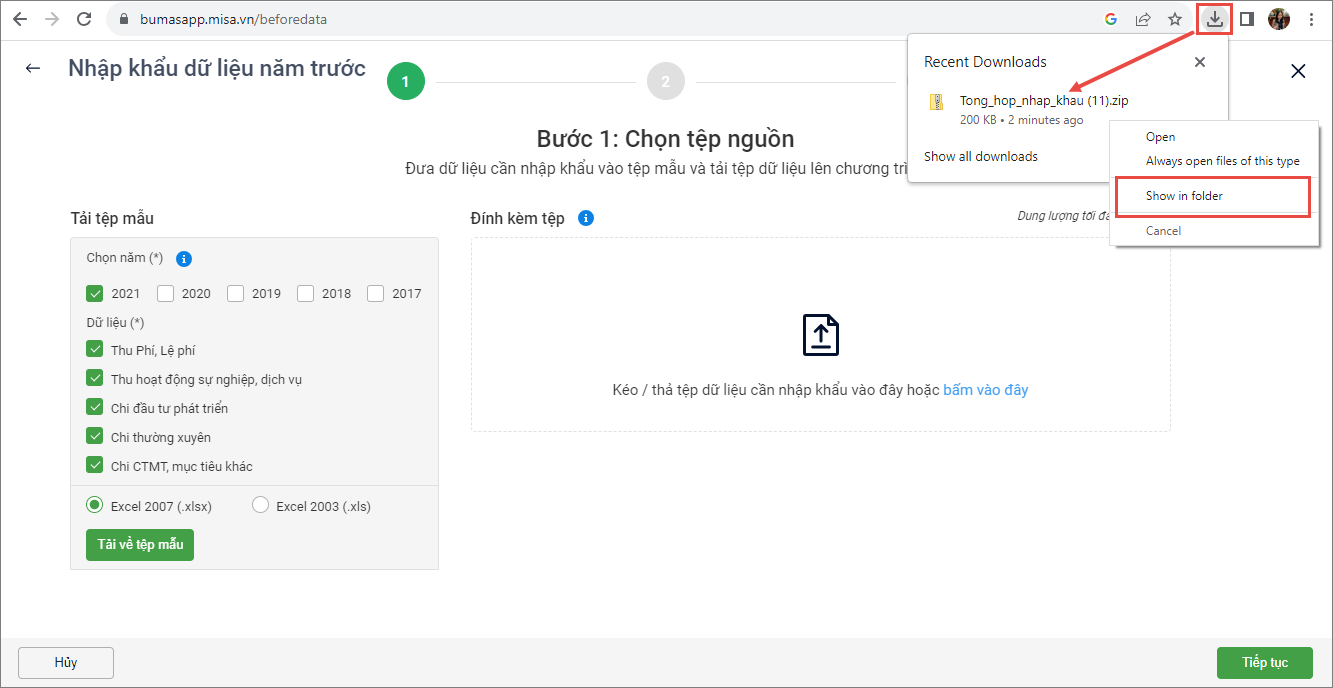Select the Excel 2003 (.xls) radio option
The width and height of the screenshot is (1333, 688).
pos(261,505)
